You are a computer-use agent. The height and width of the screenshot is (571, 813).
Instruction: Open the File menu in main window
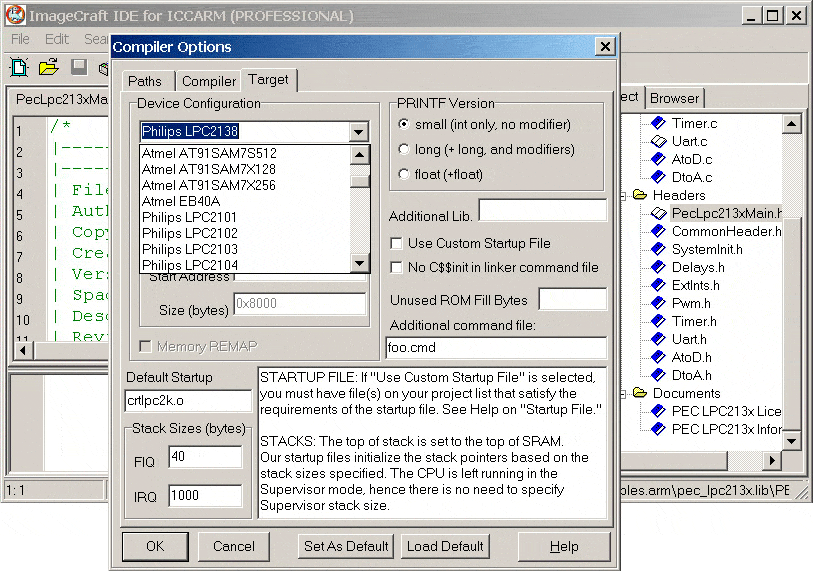[21, 39]
